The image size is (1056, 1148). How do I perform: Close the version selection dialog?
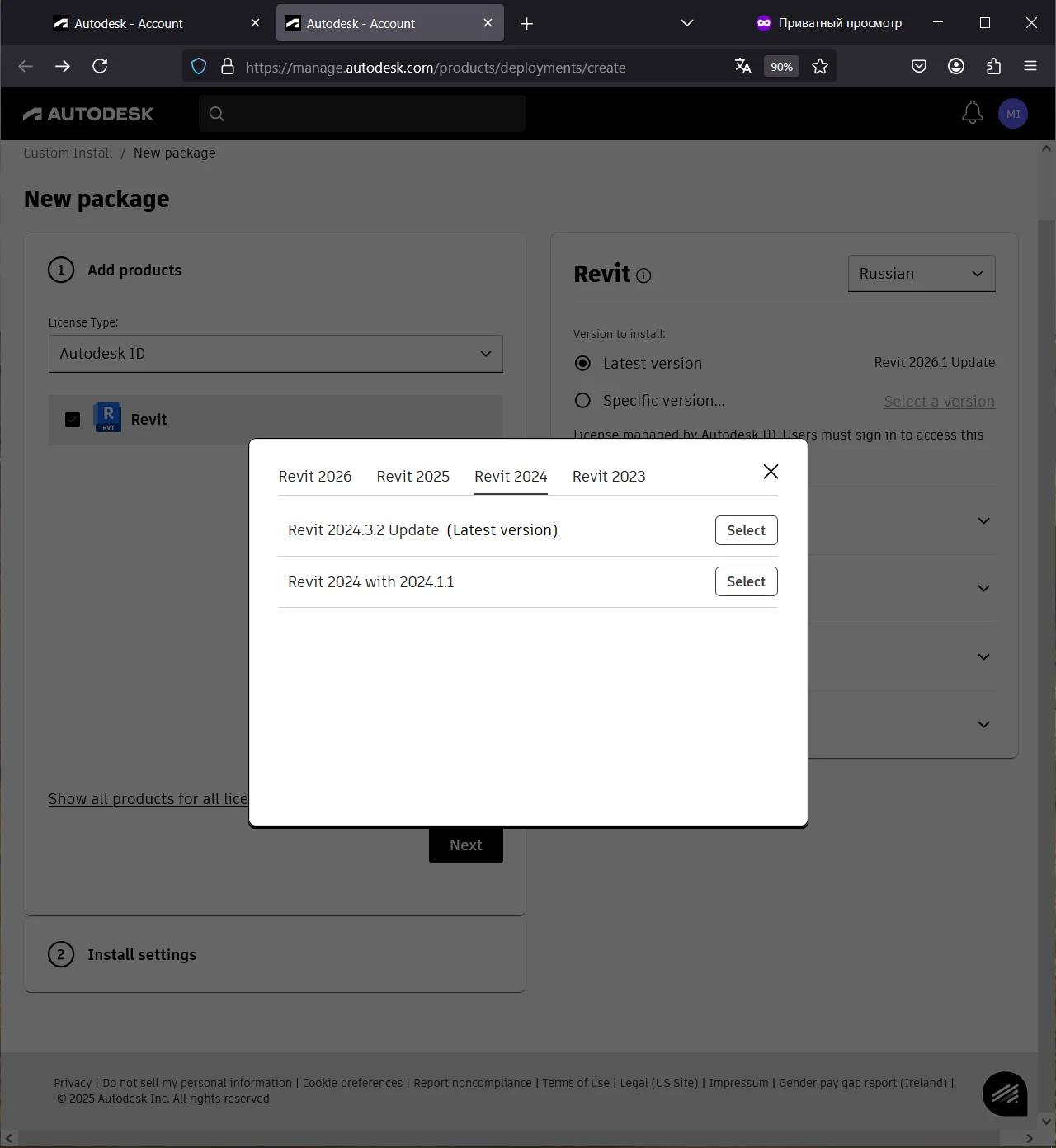[771, 472]
